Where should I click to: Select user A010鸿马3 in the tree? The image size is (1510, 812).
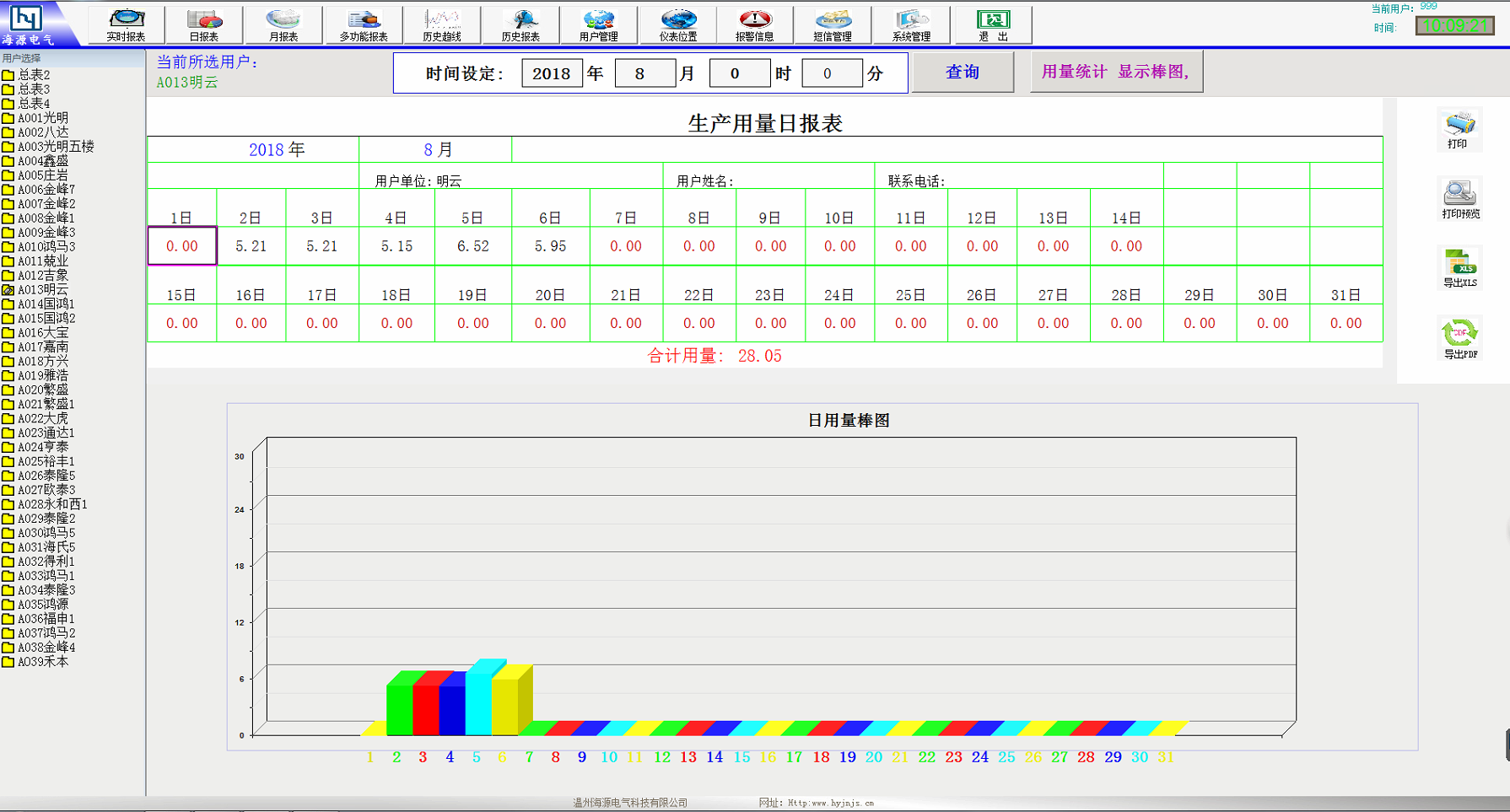[46, 247]
